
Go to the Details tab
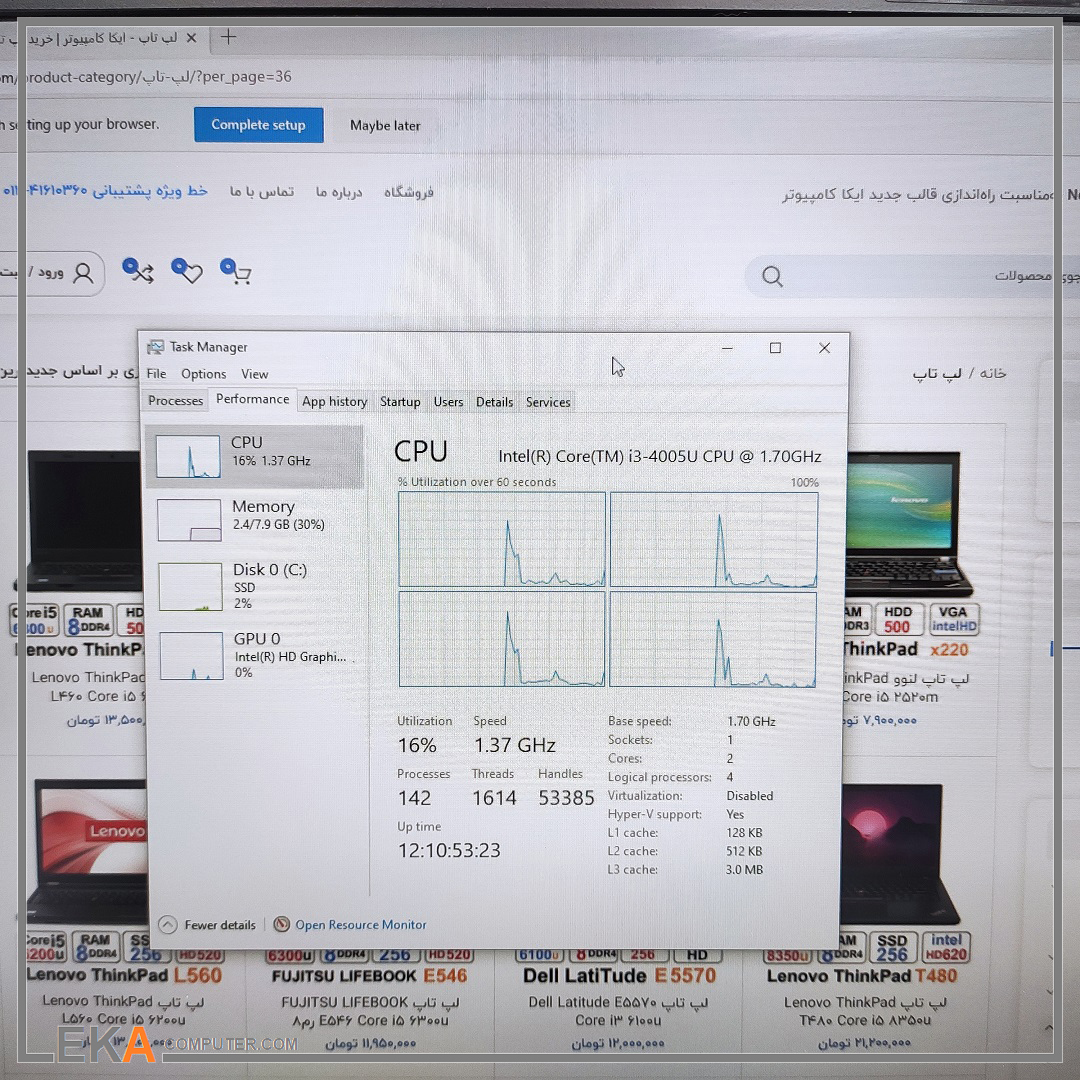[495, 402]
